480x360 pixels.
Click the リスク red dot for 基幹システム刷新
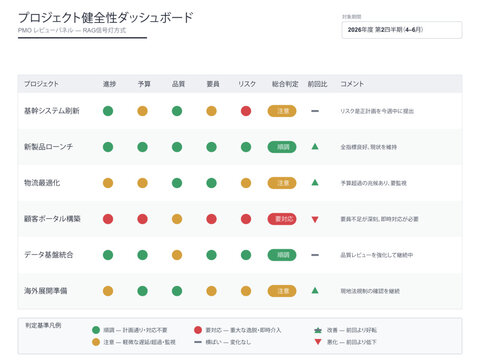(246, 111)
